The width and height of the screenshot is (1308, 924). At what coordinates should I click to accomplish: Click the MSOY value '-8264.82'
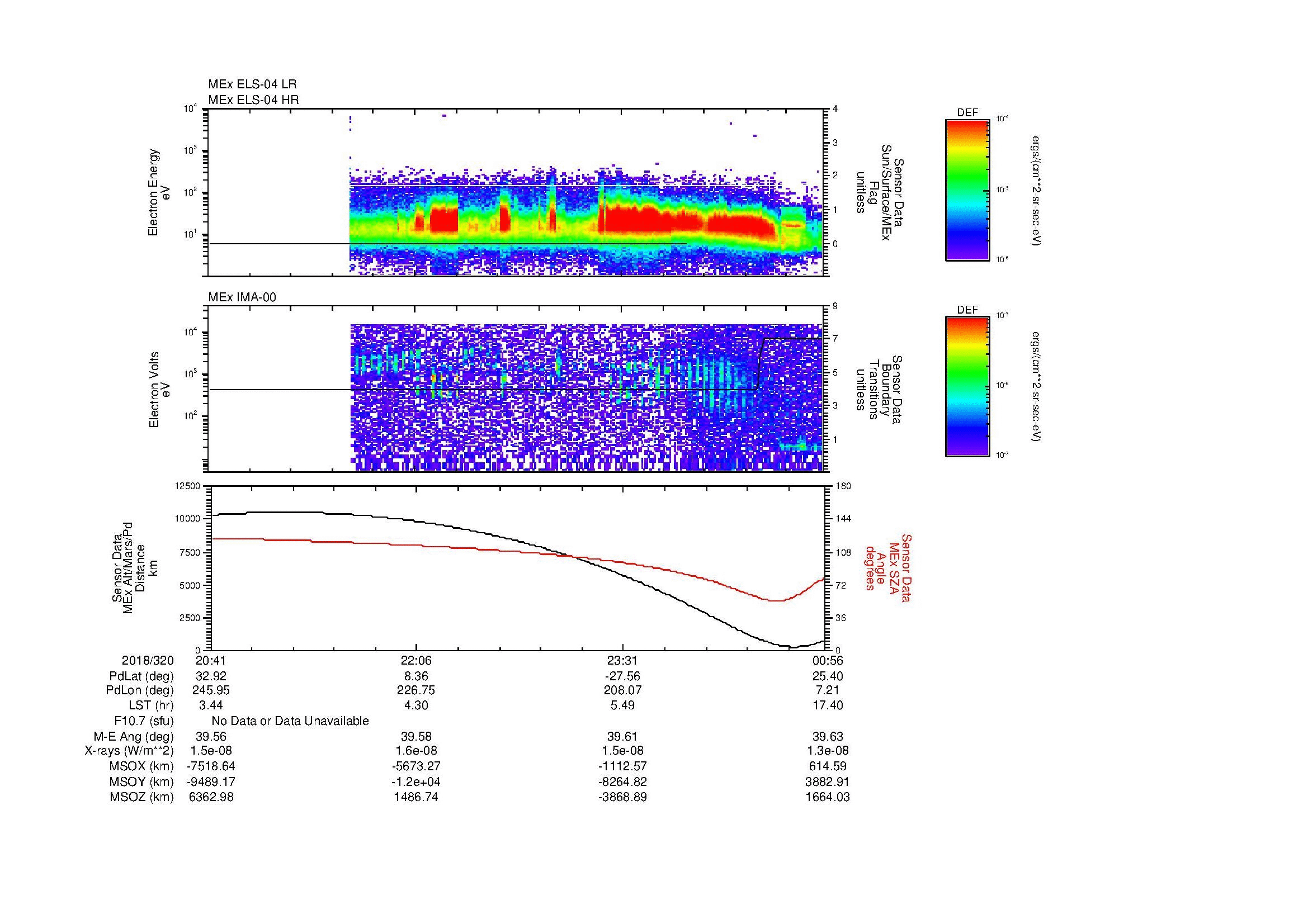[x=622, y=782]
